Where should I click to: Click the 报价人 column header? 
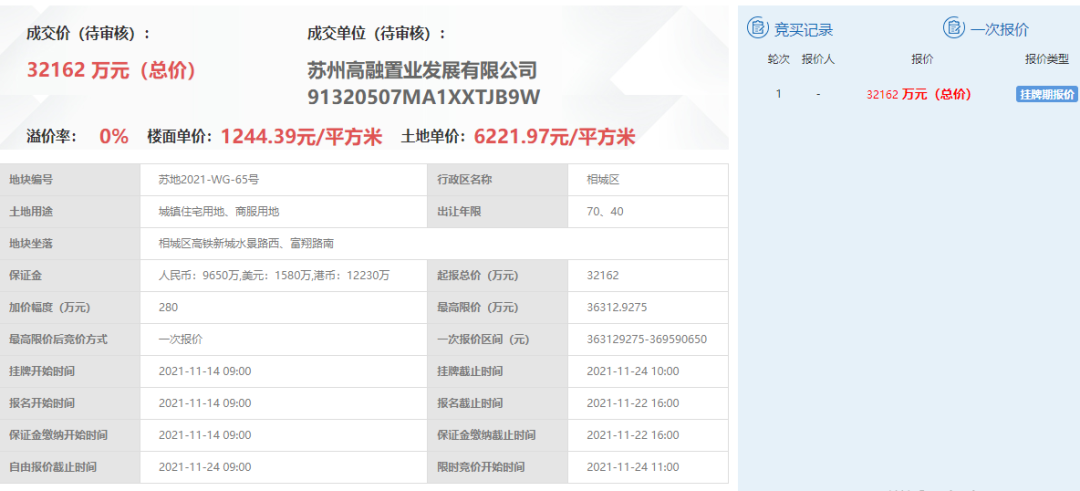pyautogui.click(x=818, y=59)
